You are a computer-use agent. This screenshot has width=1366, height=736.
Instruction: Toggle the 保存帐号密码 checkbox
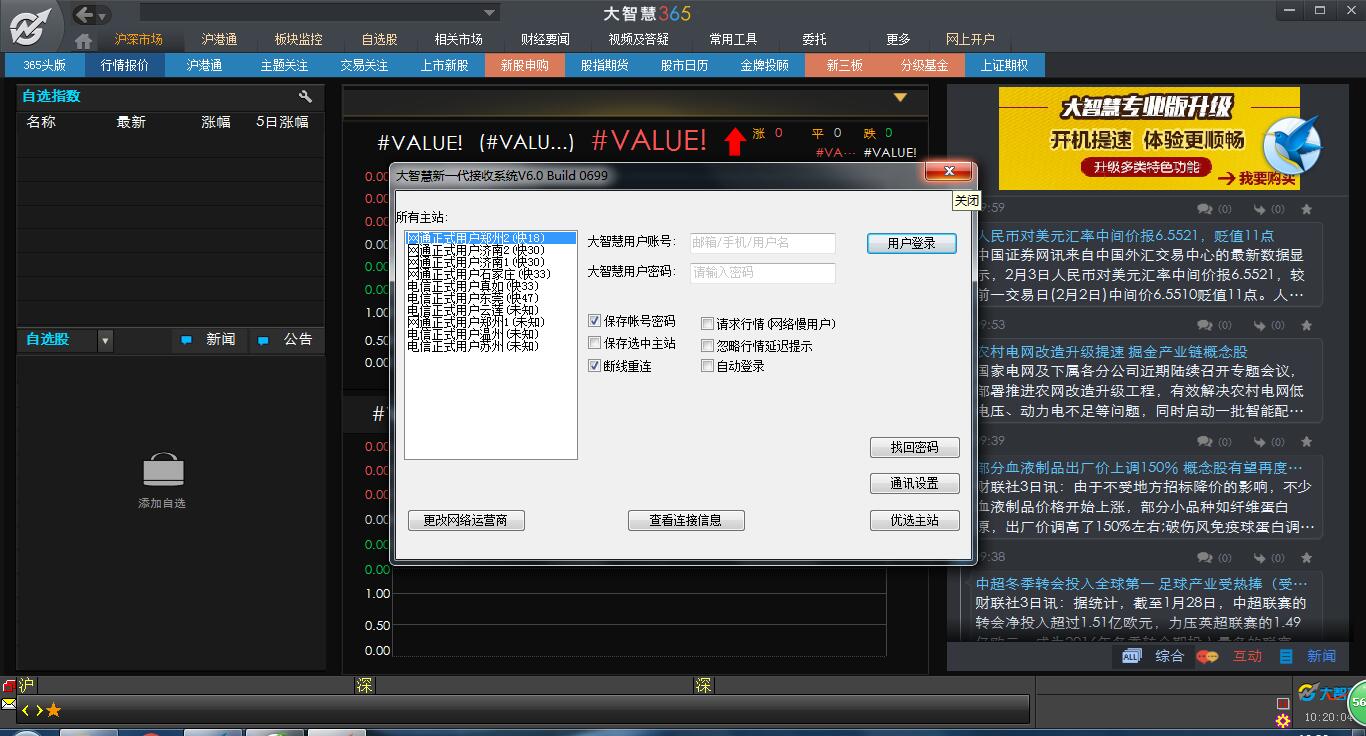point(595,321)
